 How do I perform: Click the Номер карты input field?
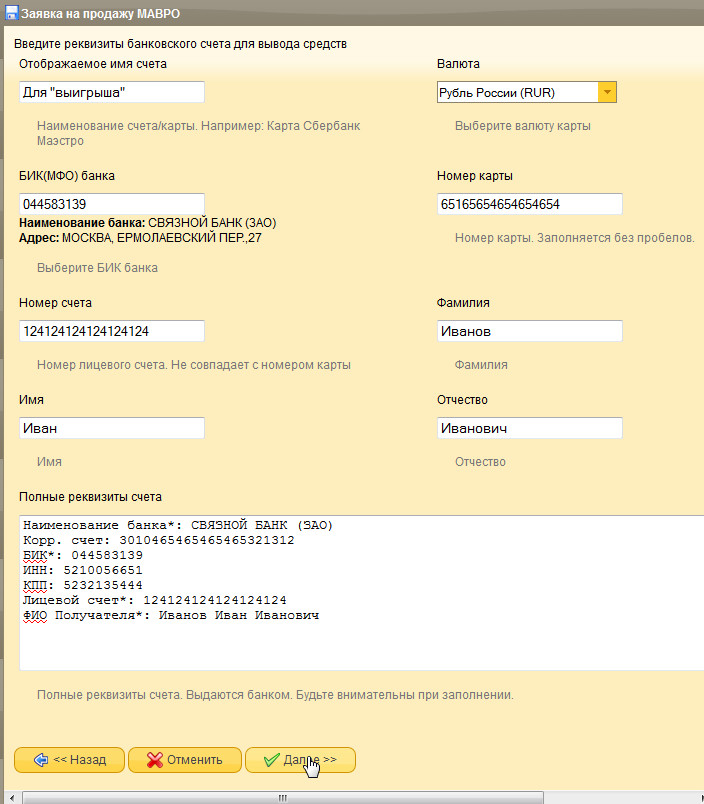coord(530,204)
